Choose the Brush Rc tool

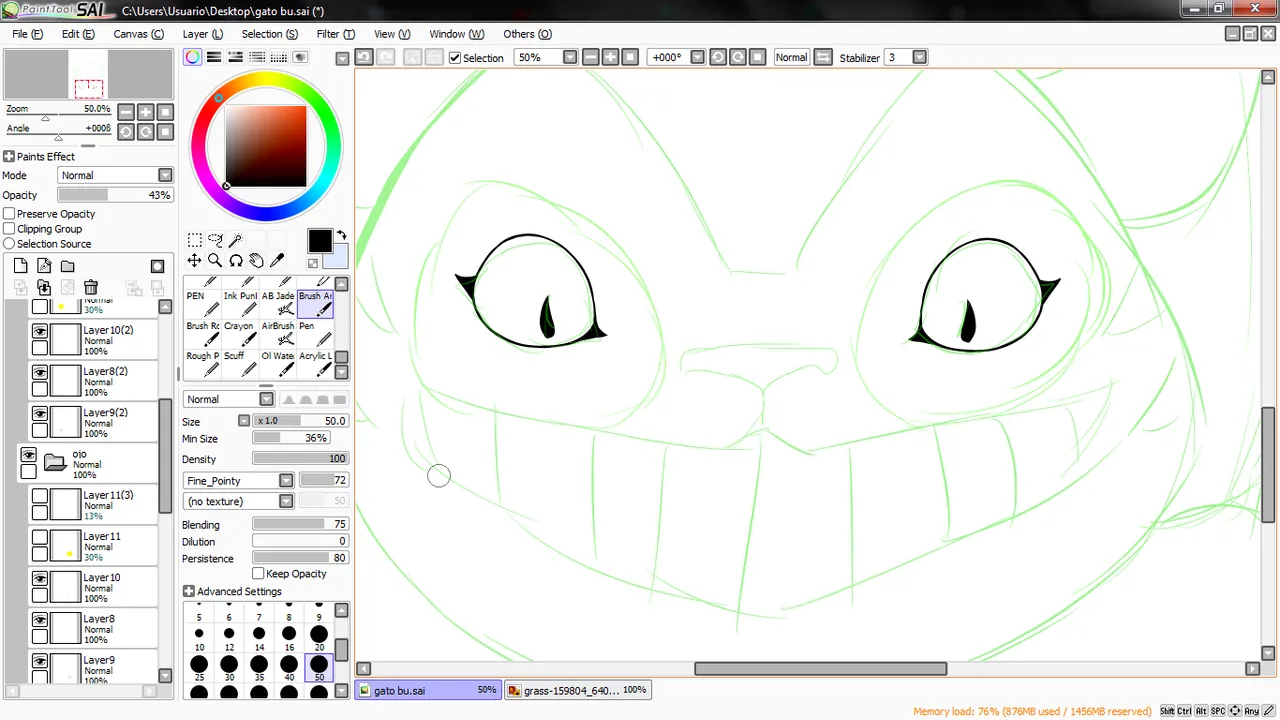[x=202, y=334]
